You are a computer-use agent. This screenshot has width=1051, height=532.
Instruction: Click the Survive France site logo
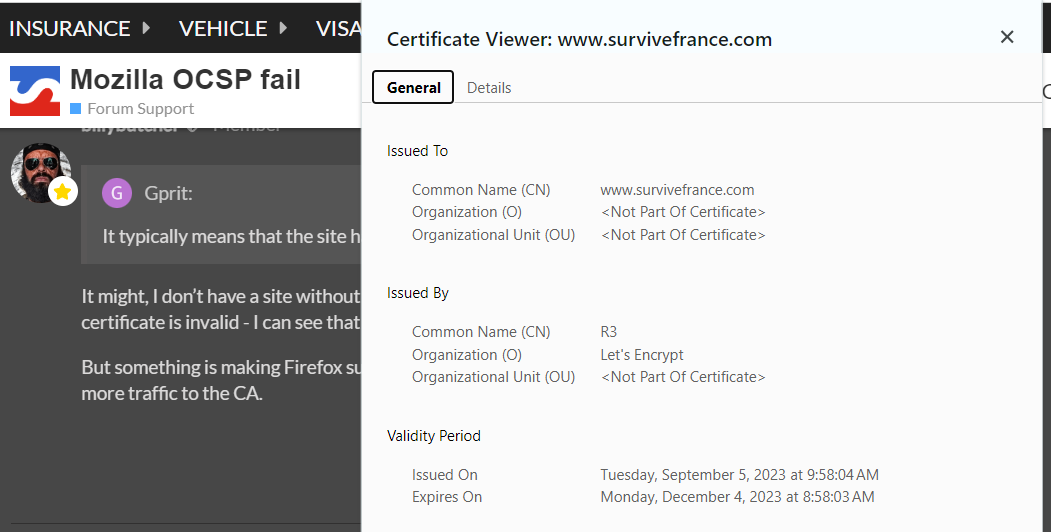35,91
